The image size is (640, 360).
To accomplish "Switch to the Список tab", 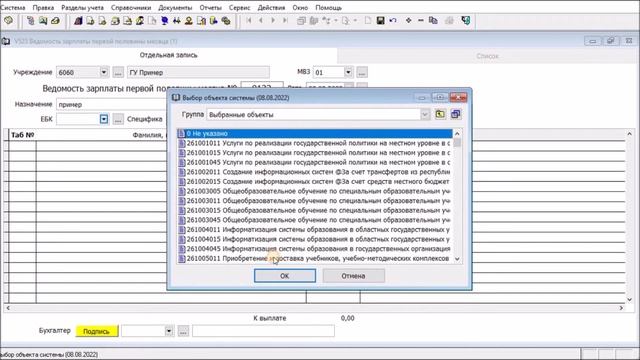I will point(488,56).
